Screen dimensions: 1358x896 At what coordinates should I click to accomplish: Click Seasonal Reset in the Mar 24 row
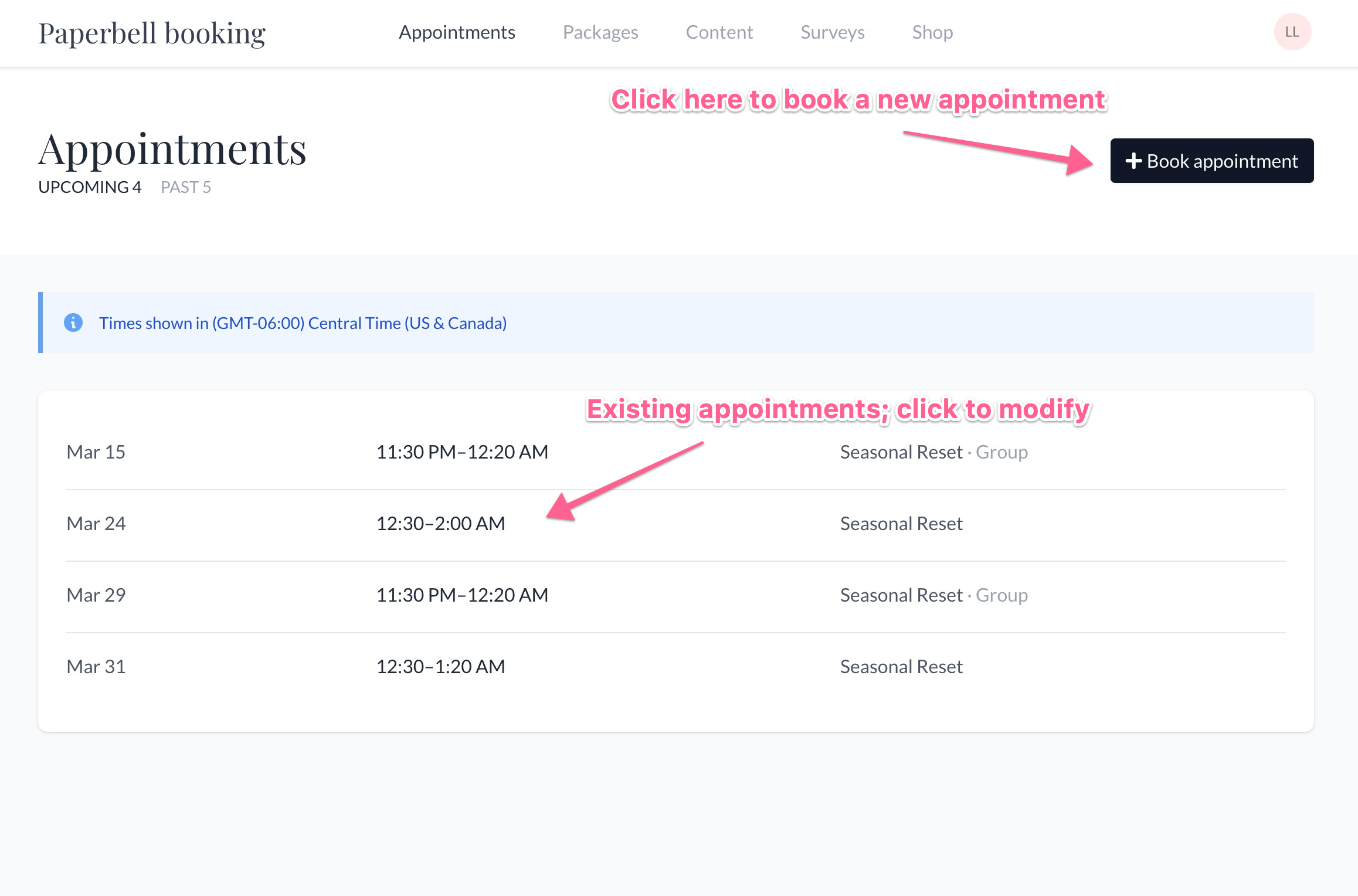(x=901, y=524)
